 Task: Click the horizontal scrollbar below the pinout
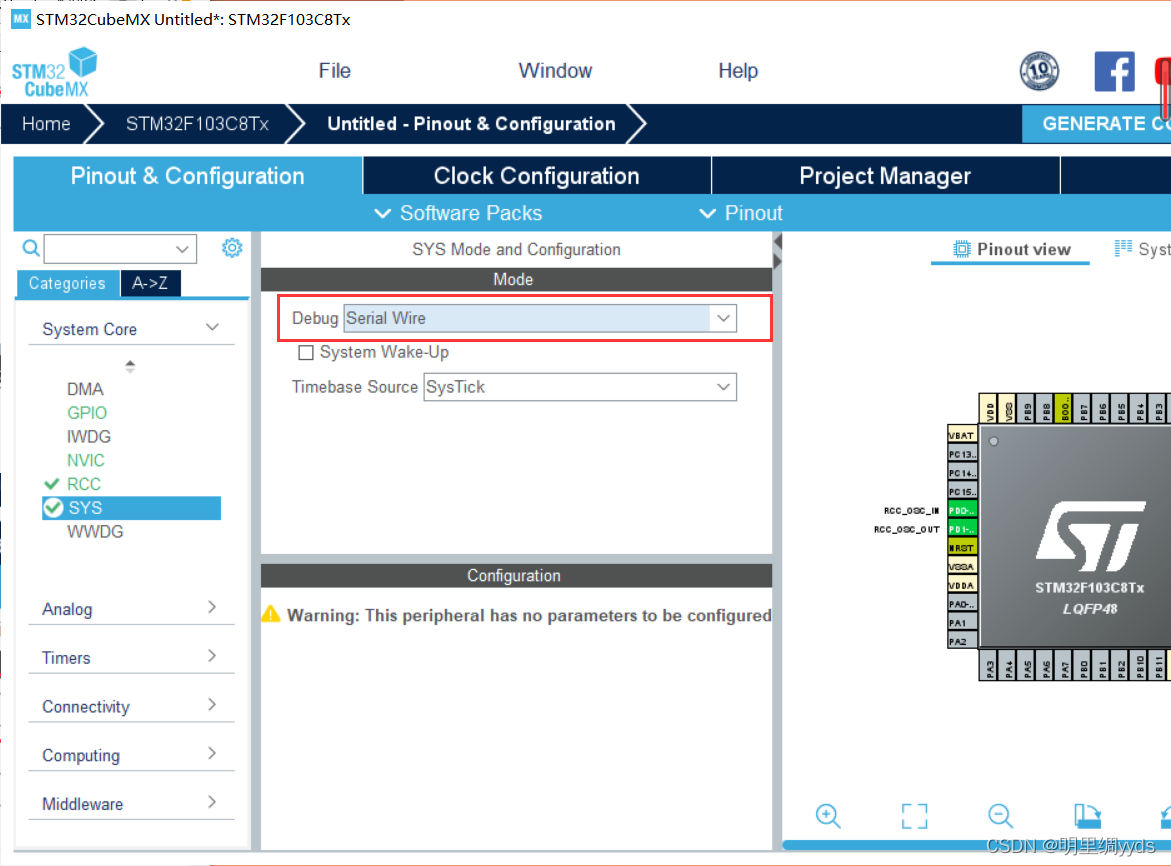tap(976, 845)
